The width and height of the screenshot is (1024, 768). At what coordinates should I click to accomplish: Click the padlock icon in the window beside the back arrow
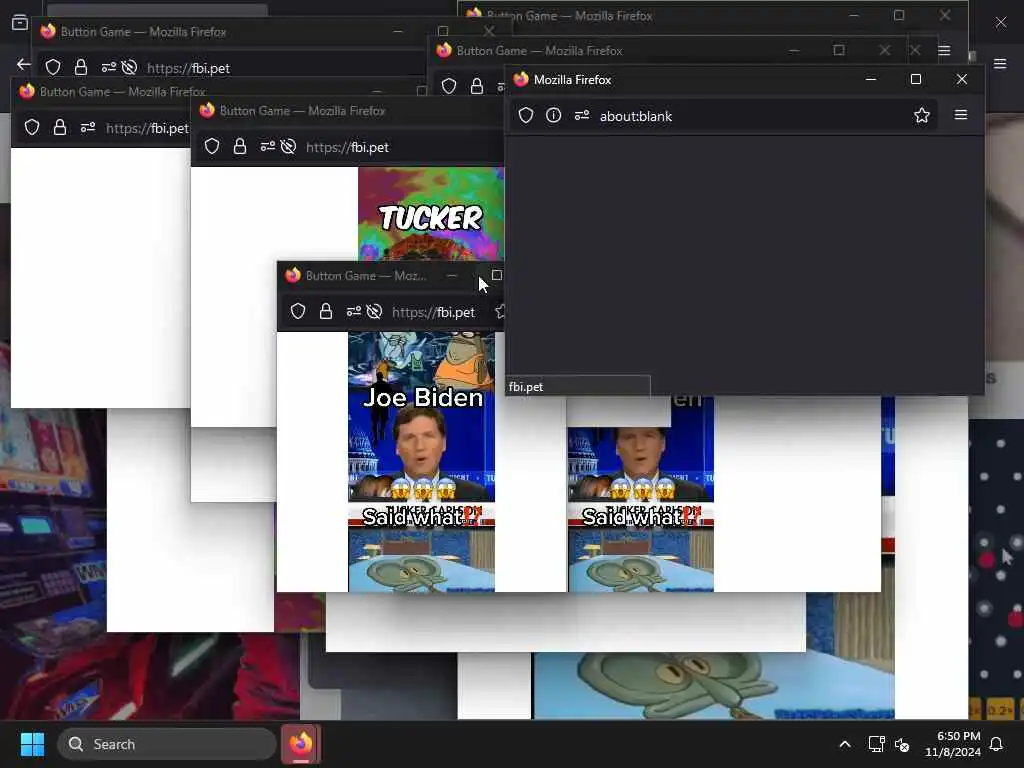coord(80,67)
